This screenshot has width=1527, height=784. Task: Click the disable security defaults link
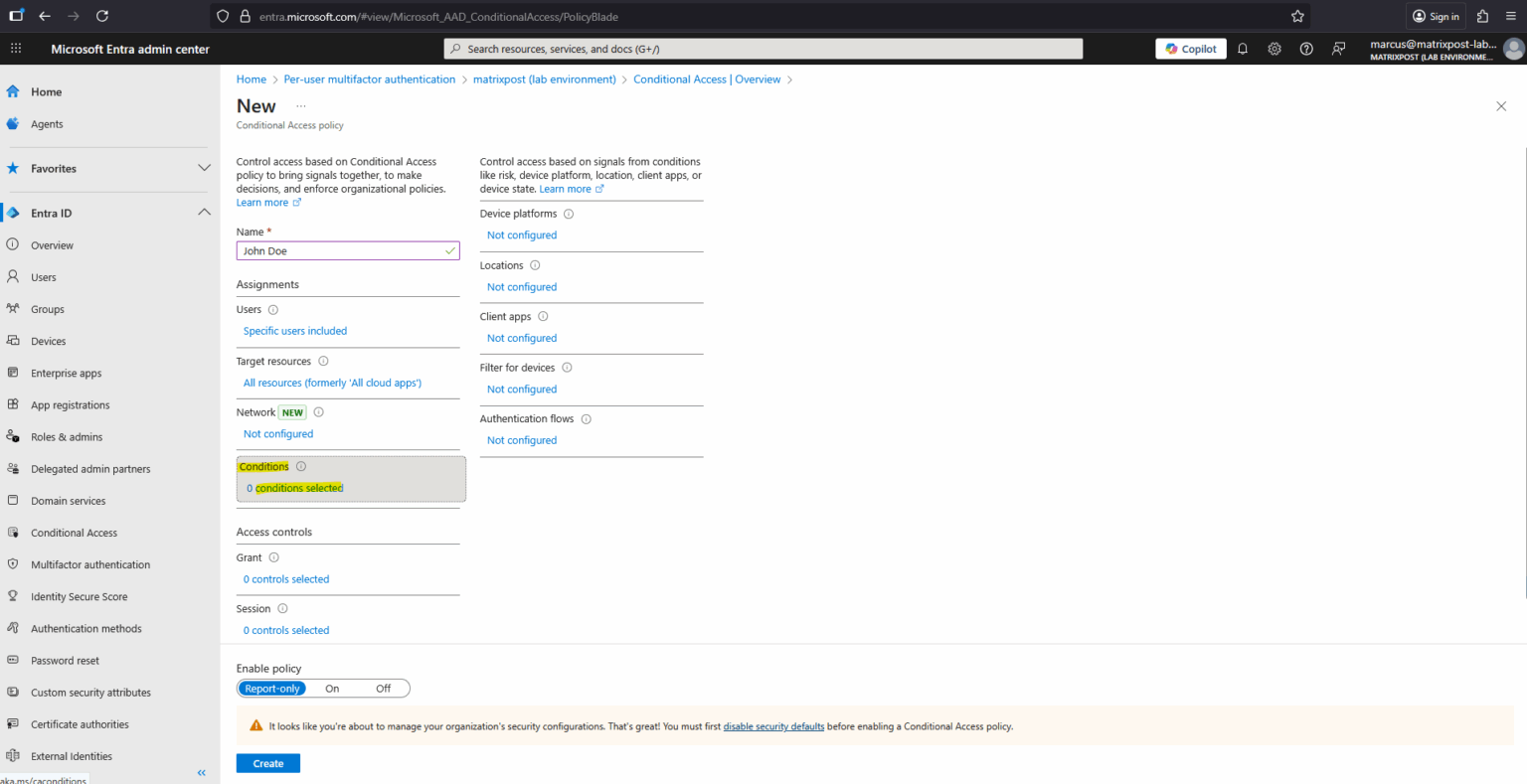coord(772,726)
